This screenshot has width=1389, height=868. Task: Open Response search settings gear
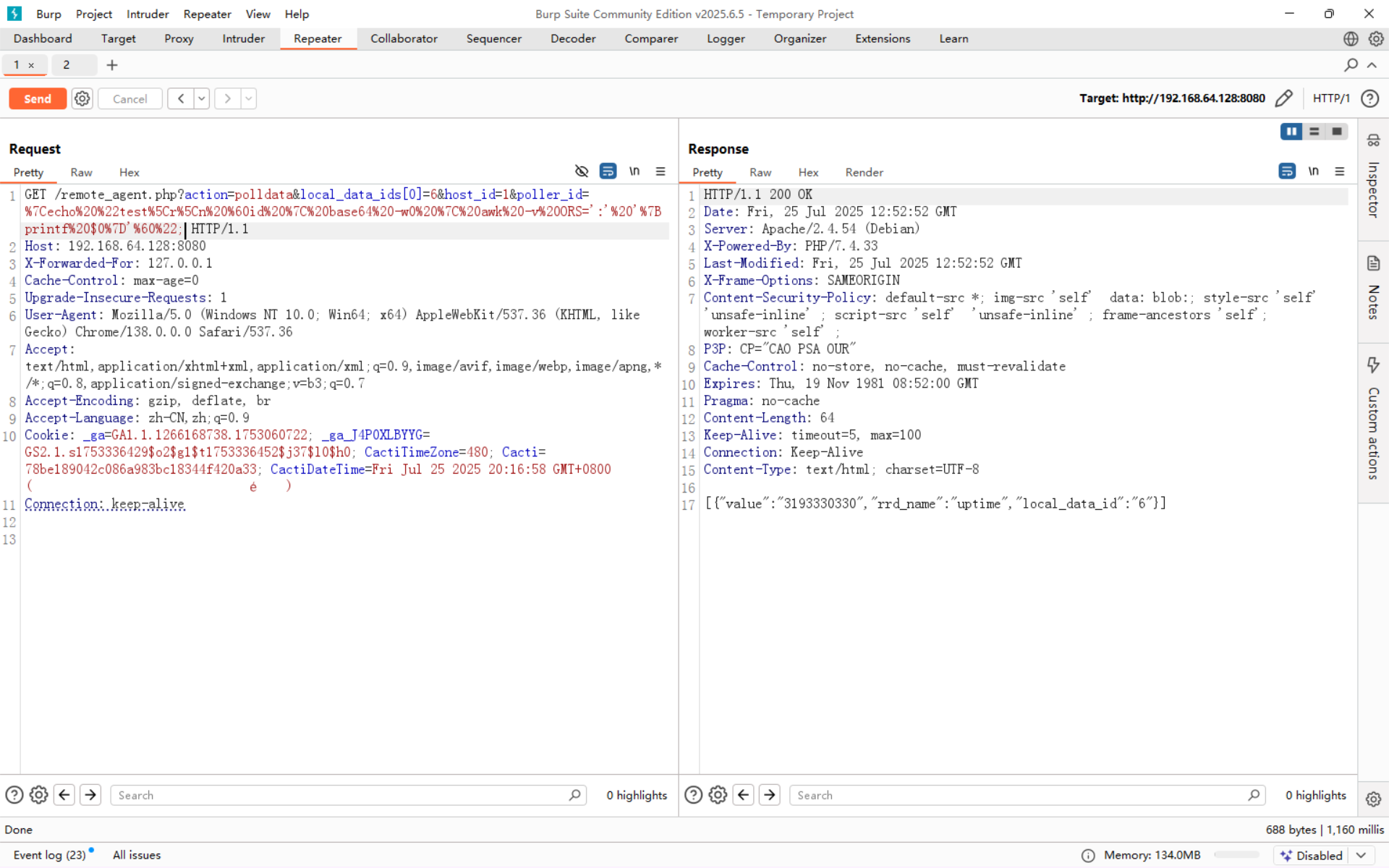coord(718,795)
